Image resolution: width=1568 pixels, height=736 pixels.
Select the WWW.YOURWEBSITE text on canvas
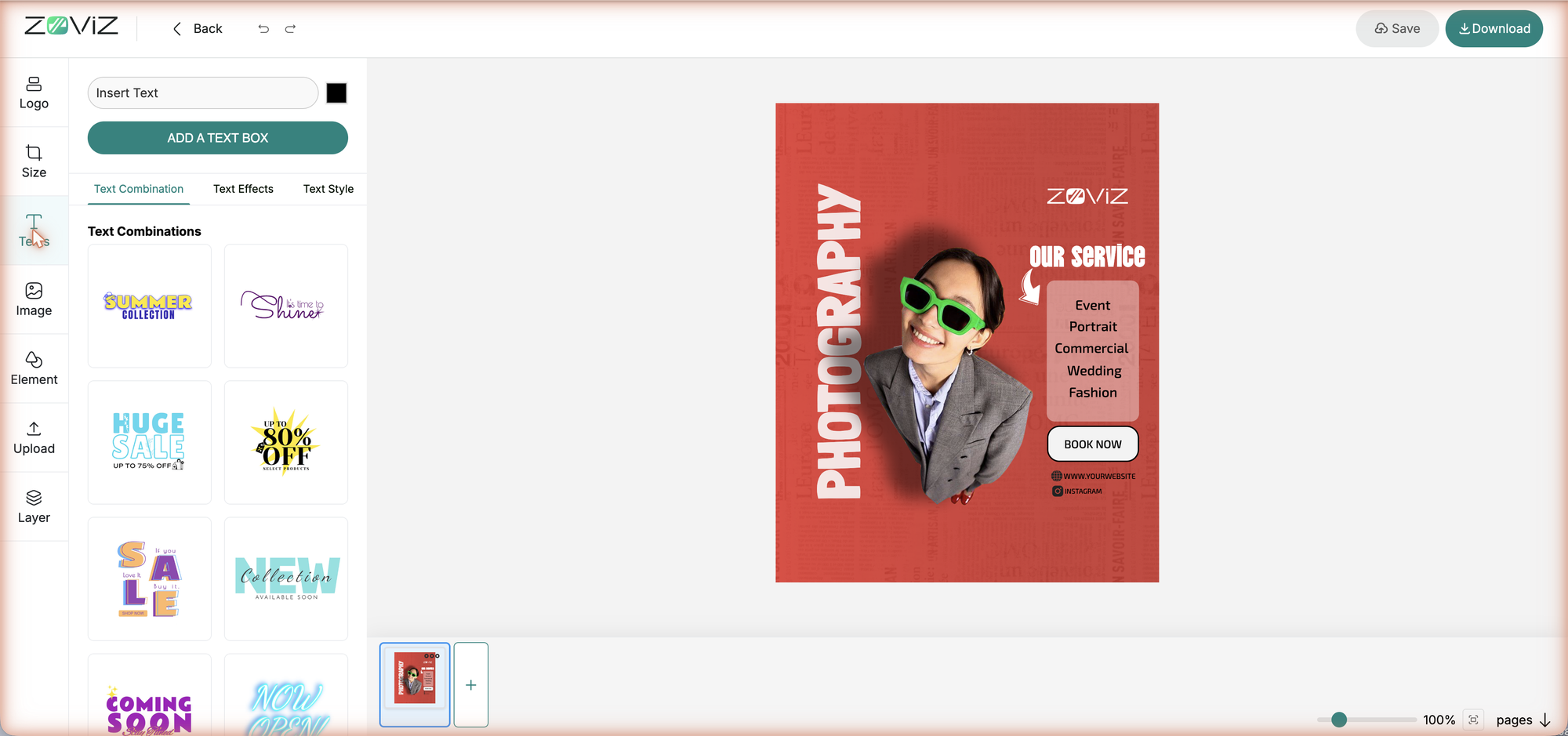pyautogui.click(x=1099, y=477)
